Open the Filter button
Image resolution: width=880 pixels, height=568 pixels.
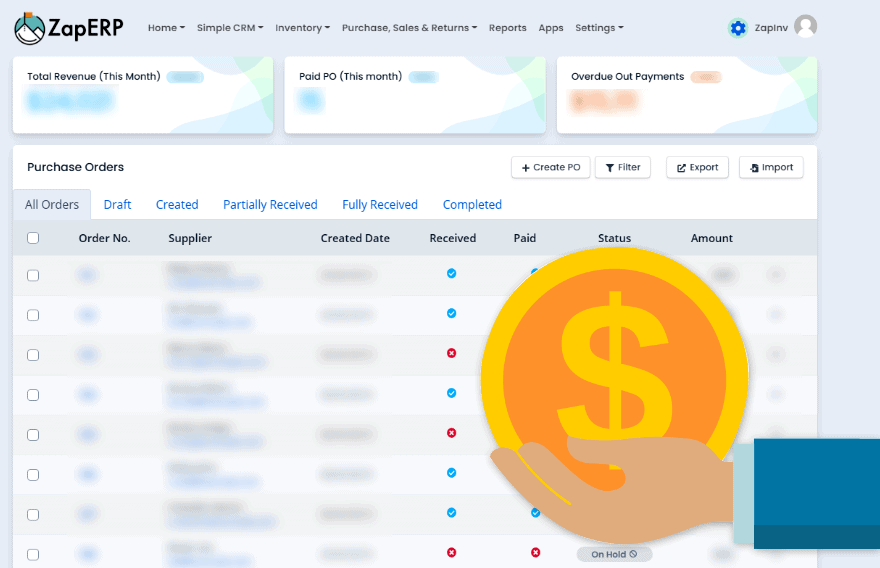click(x=622, y=167)
